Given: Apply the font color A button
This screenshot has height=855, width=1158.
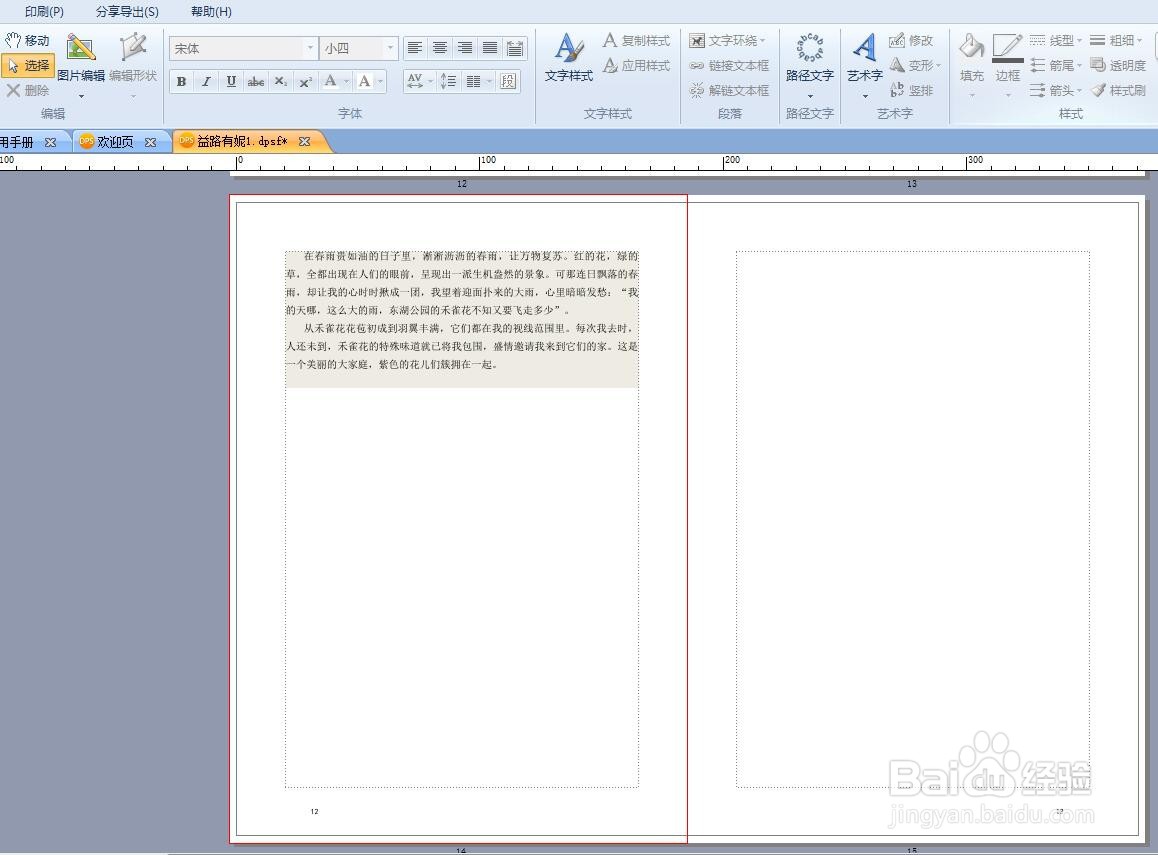Looking at the screenshot, I should point(330,81).
